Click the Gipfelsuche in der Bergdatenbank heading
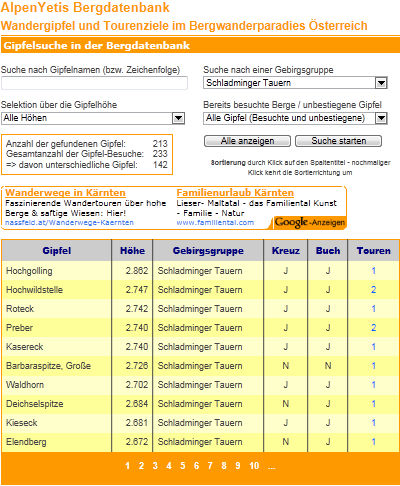 pos(97,46)
